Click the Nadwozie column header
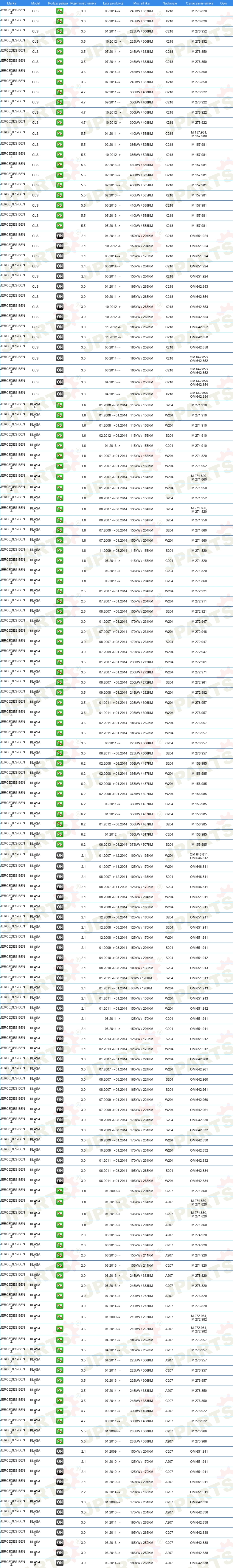 [170, 3]
